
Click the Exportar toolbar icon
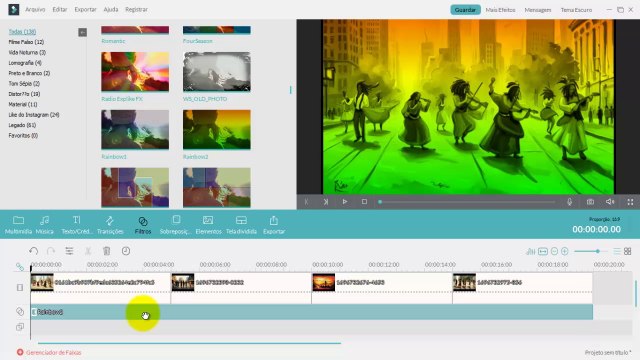pos(274,225)
